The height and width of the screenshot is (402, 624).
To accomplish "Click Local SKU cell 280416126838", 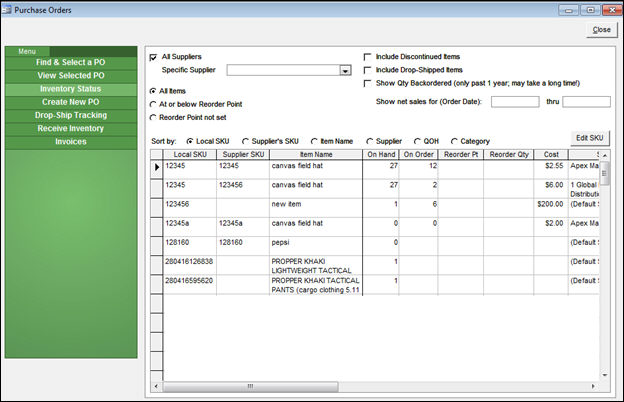I will pos(190,265).
